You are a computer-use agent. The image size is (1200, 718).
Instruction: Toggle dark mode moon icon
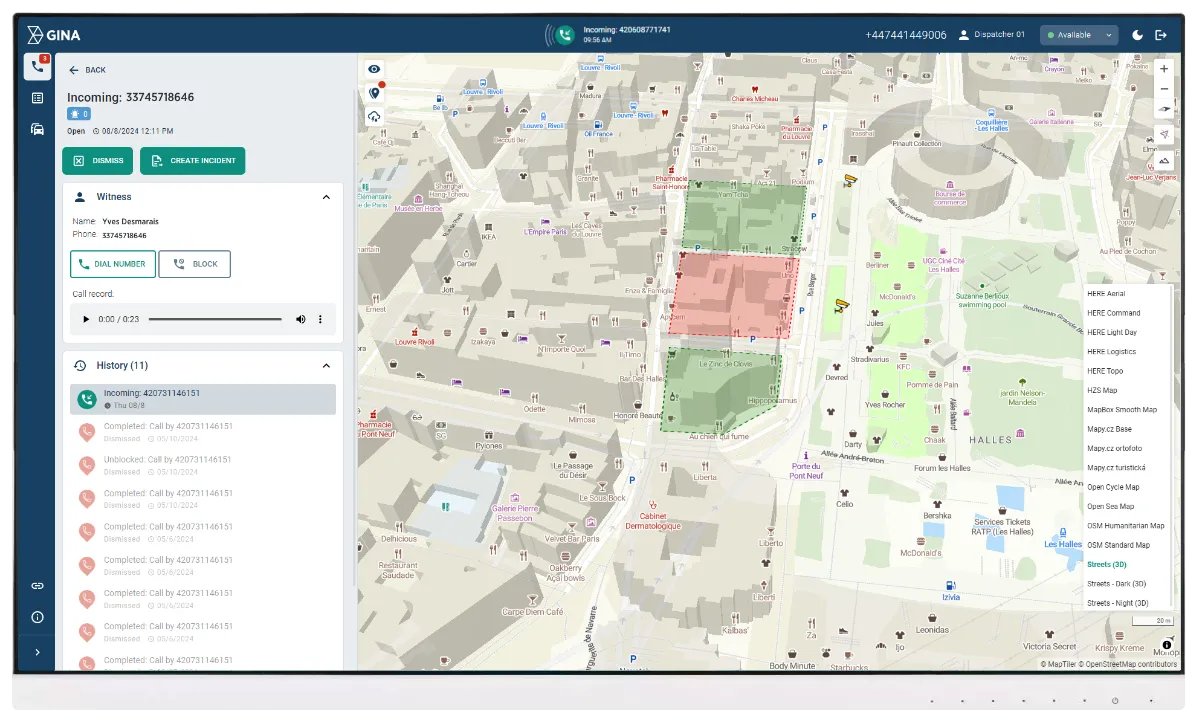coord(1138,35)
